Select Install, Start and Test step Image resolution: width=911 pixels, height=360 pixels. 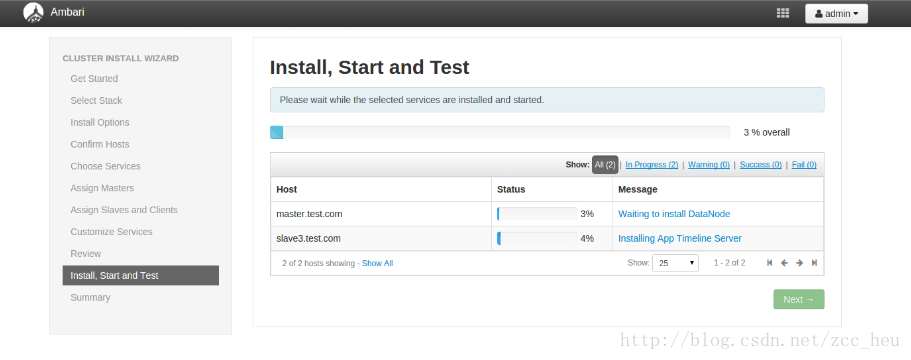coord(141,276)
